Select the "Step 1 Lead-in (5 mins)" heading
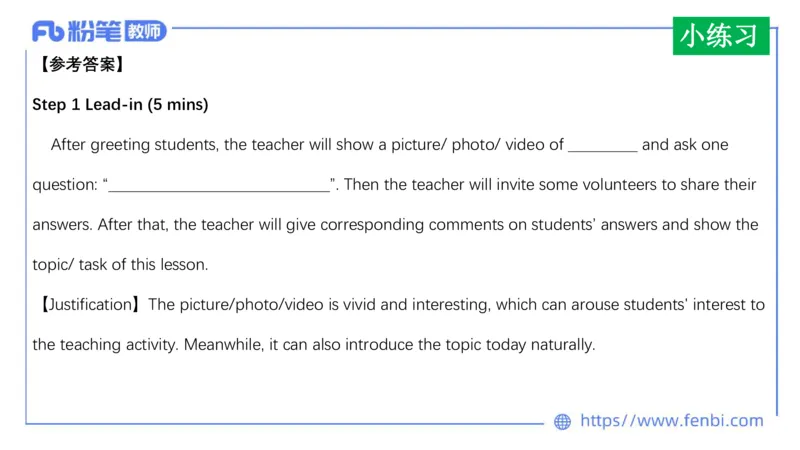Image resolution: width=800 pixels, height=450 pixels. (120, 105)
